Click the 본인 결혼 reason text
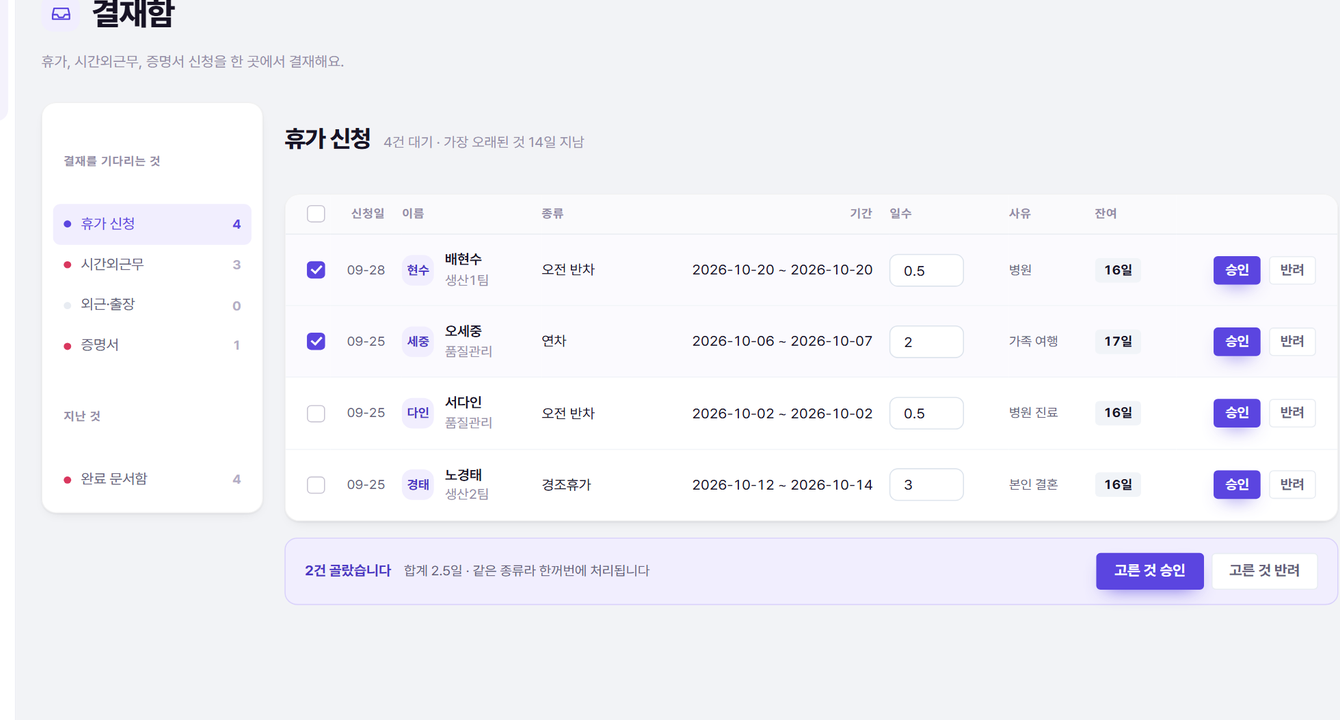Image resolution: width=1340 pixels, height=720 pixels. click(x=1033, y=485)
